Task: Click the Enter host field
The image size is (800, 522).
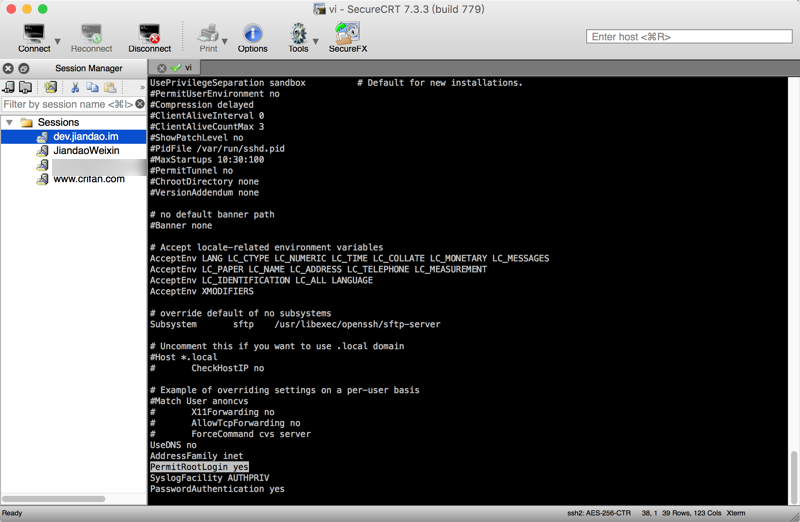Action: [689, 37]
